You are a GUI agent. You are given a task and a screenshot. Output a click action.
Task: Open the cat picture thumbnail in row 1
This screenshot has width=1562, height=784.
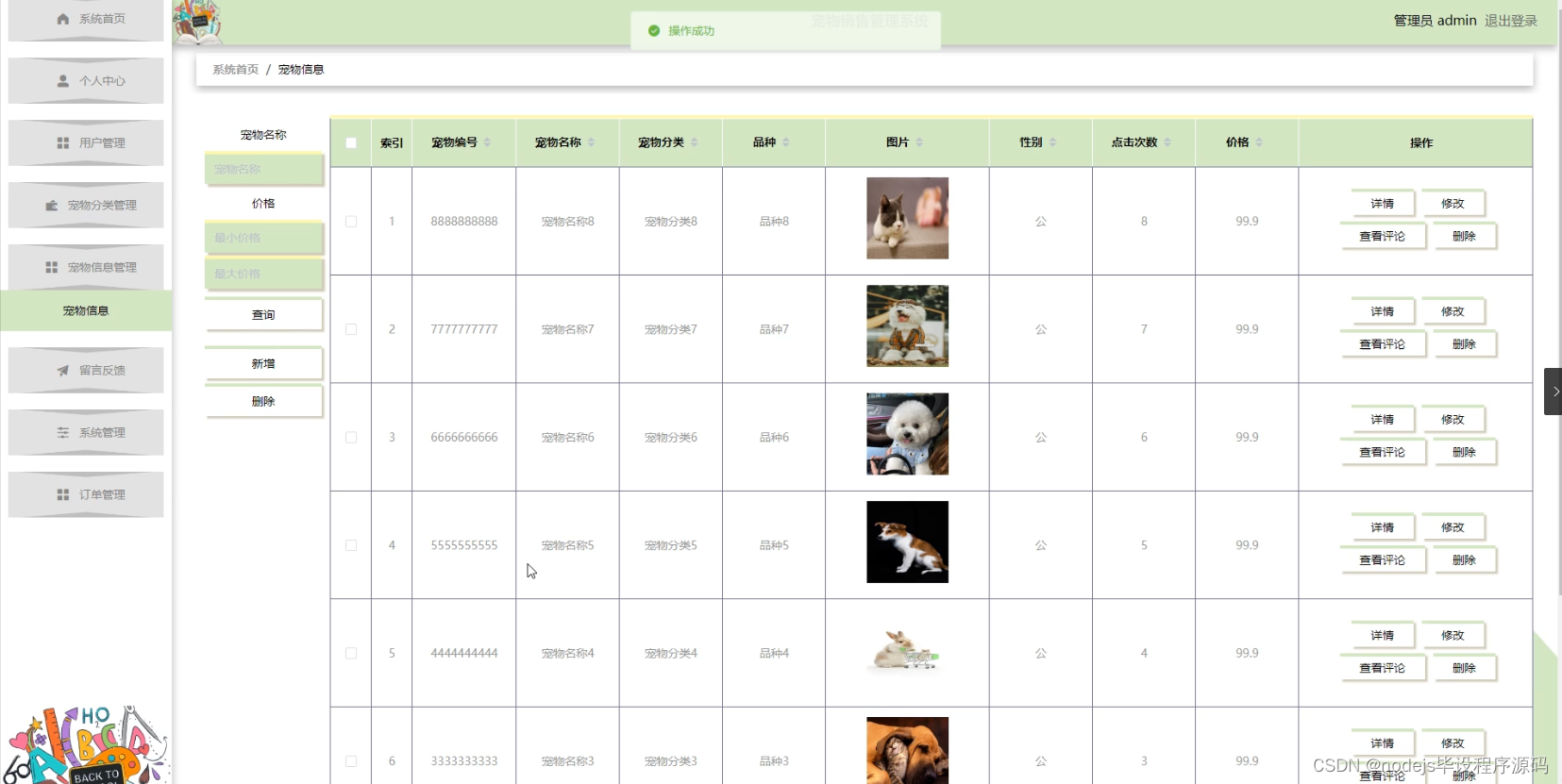tap(907, 218)
